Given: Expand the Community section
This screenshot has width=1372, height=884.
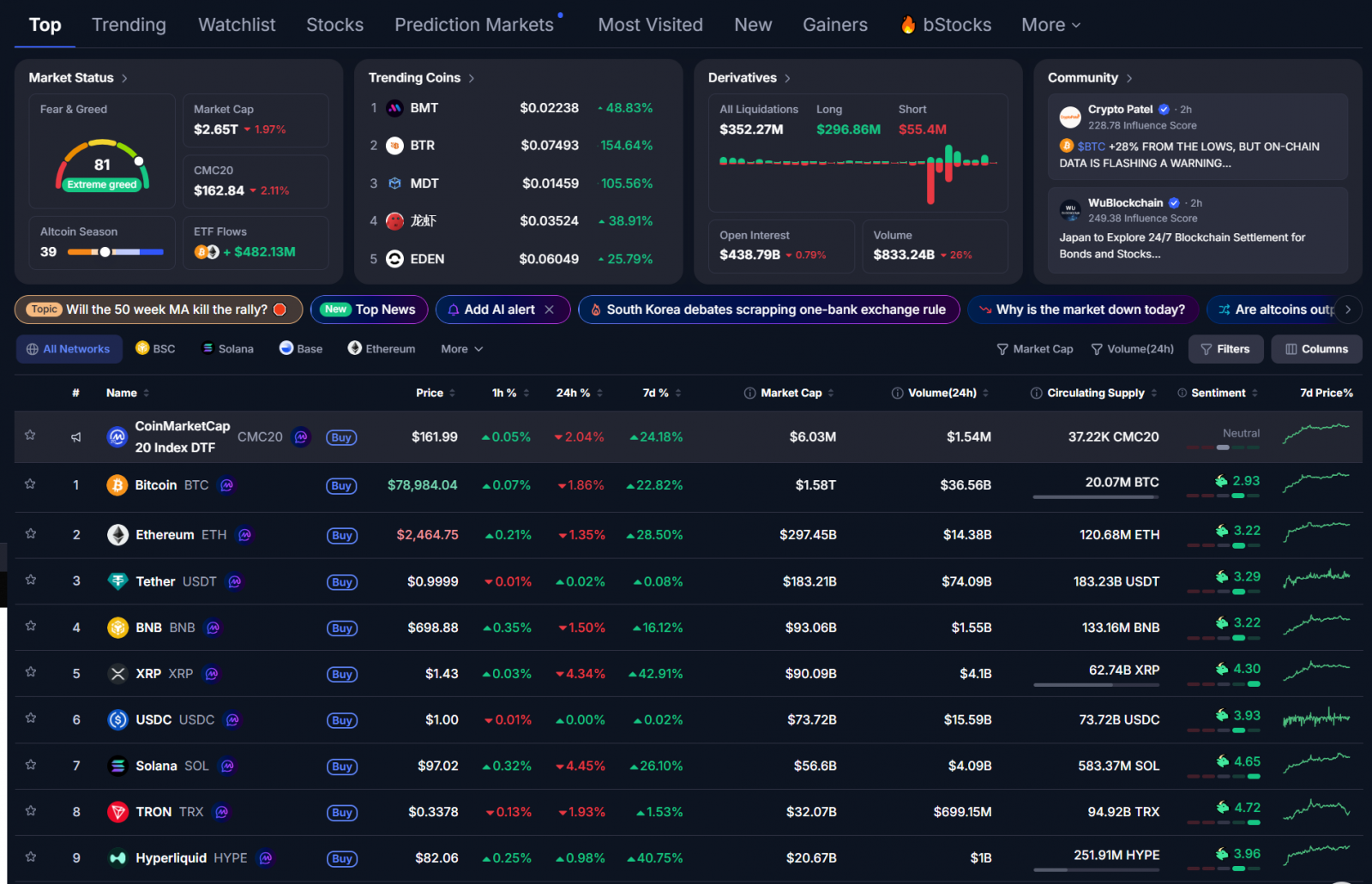Looking at the screenshot, I should (x=1090, y=78).
